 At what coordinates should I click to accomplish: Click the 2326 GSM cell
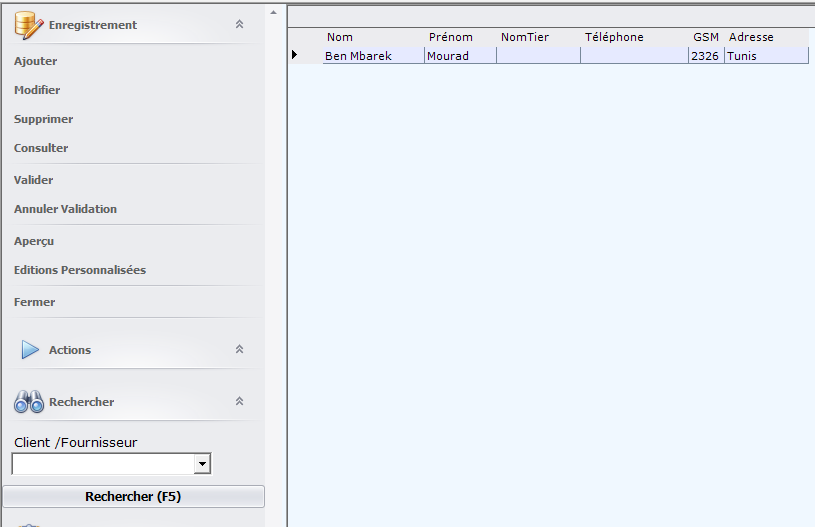click(x=706, y=56)
